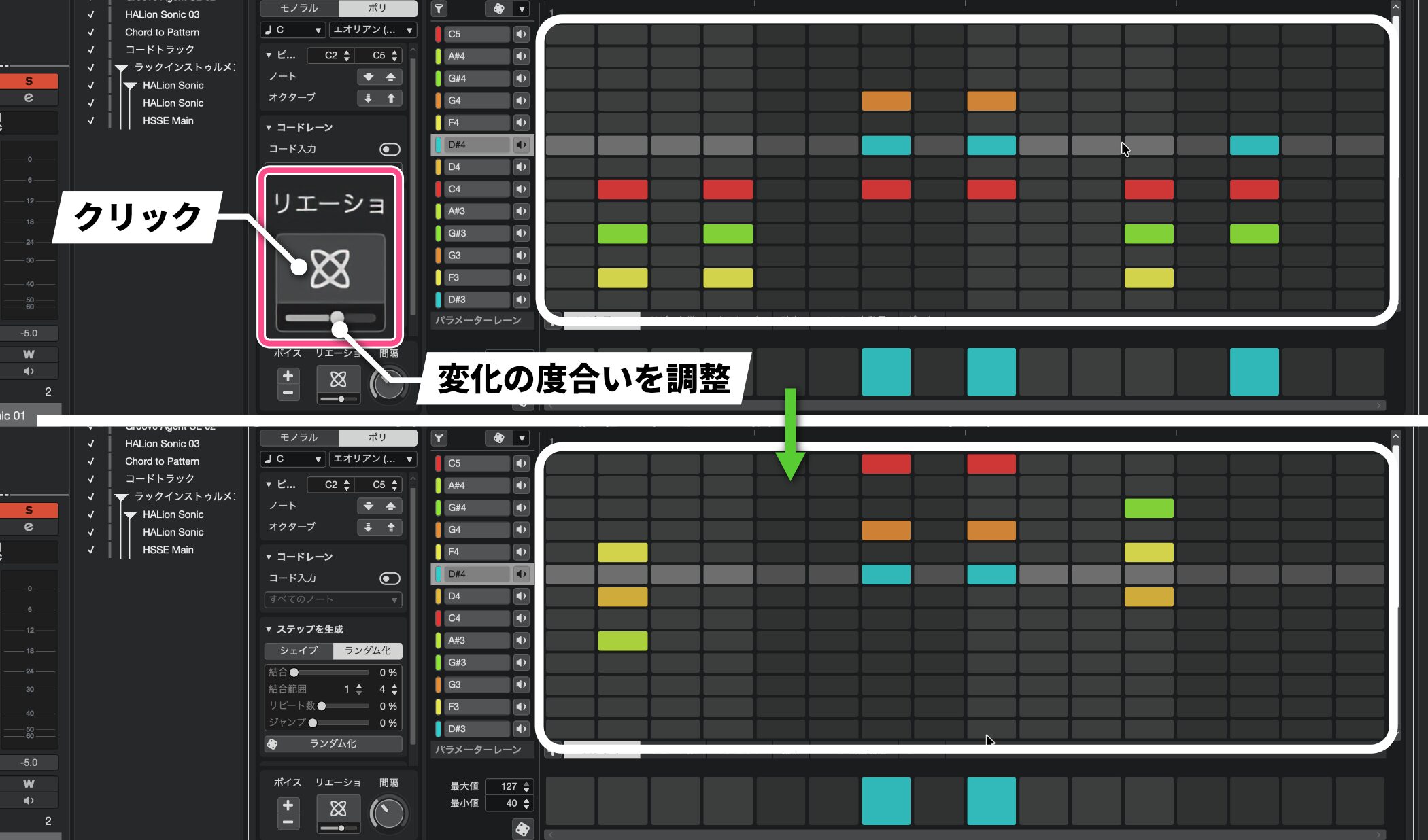
Task: Collapse the ステップを生成 section
Action: [269, 629]
